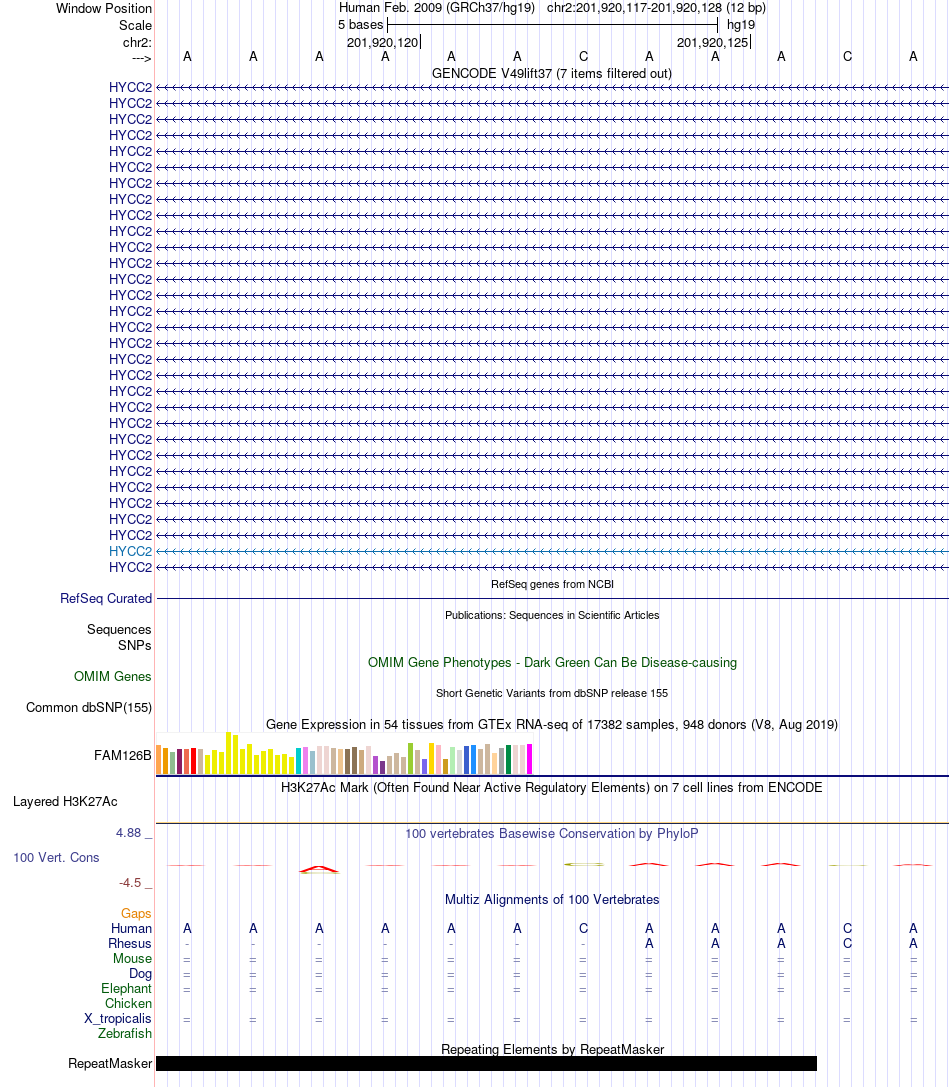Select the Human alignment row label
Viewport: 950px width, 1087px height.
pos(131,928)
